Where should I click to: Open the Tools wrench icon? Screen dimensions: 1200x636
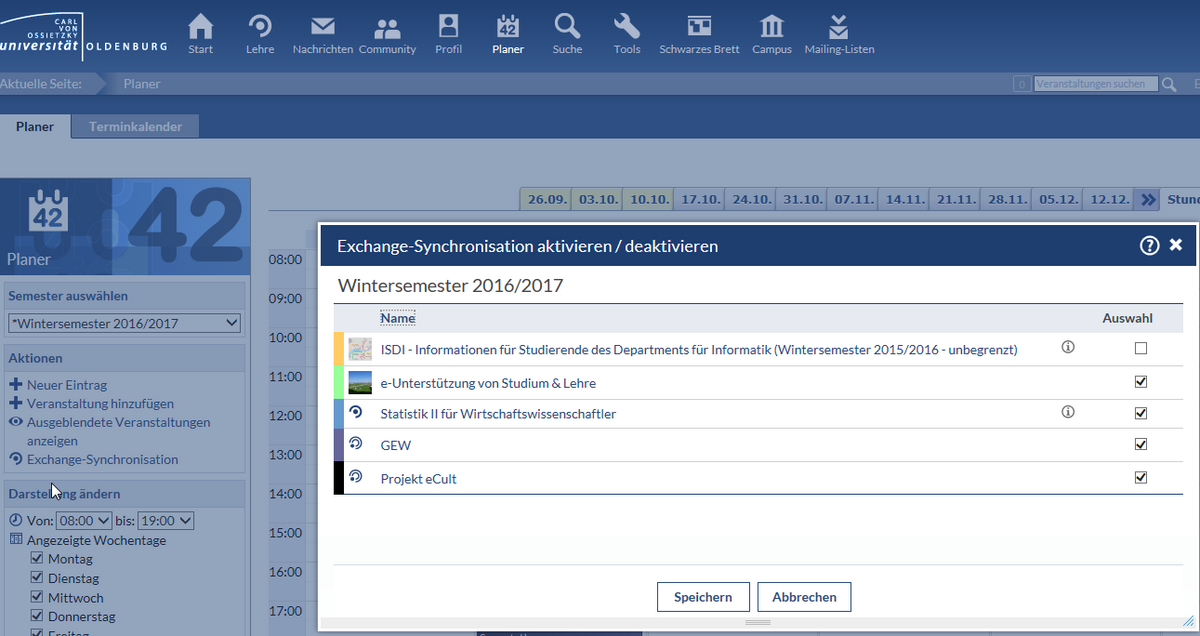(x=627, y=27)
